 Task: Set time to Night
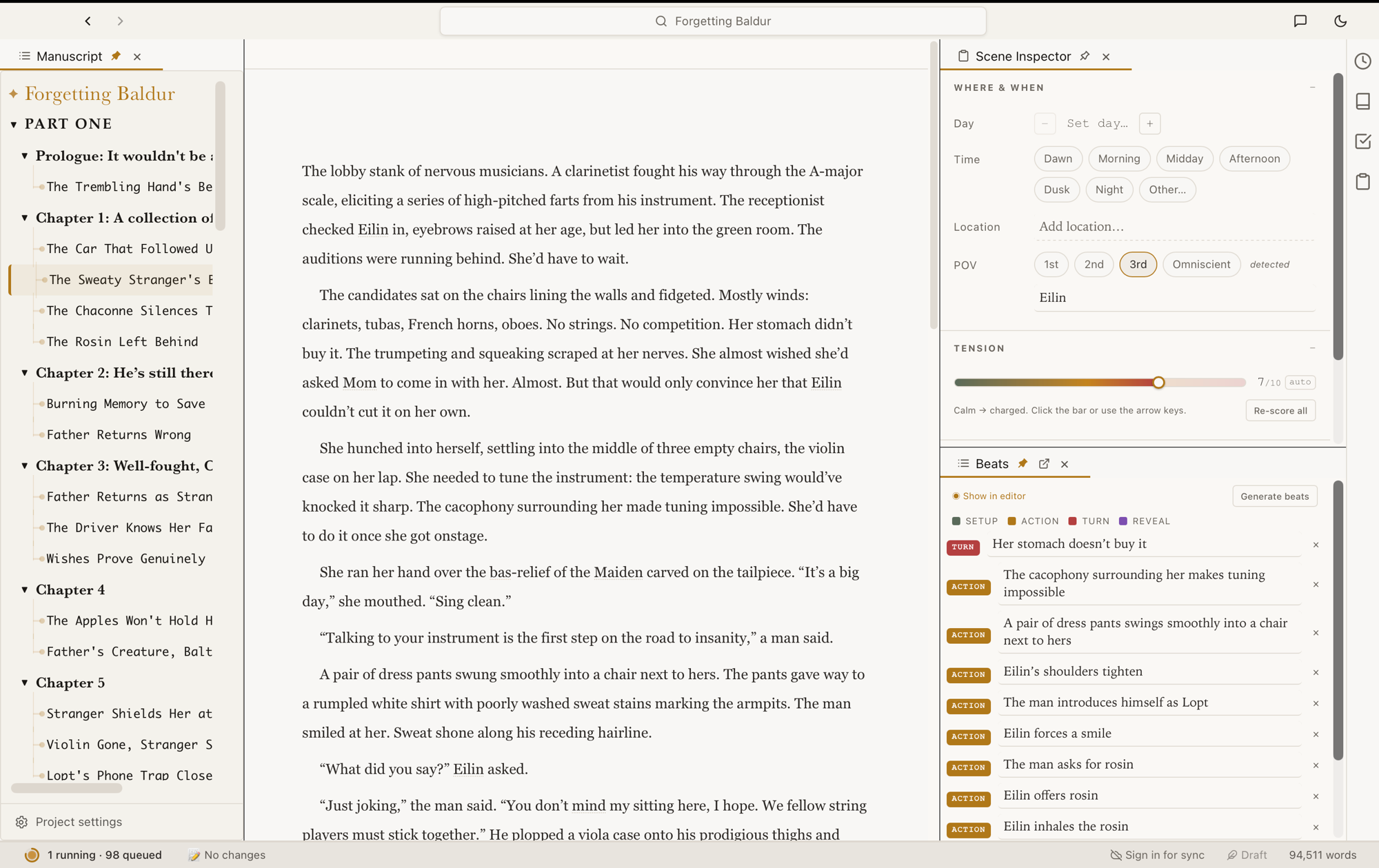pos(1109,190)
